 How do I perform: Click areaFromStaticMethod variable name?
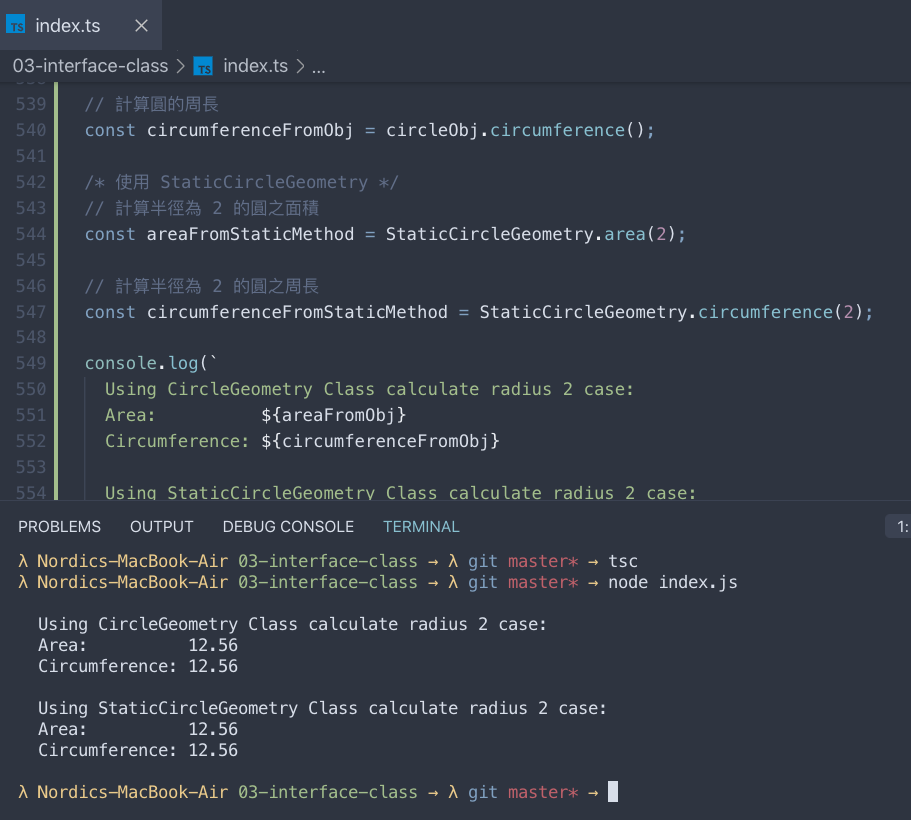click(x=250, y=234)
